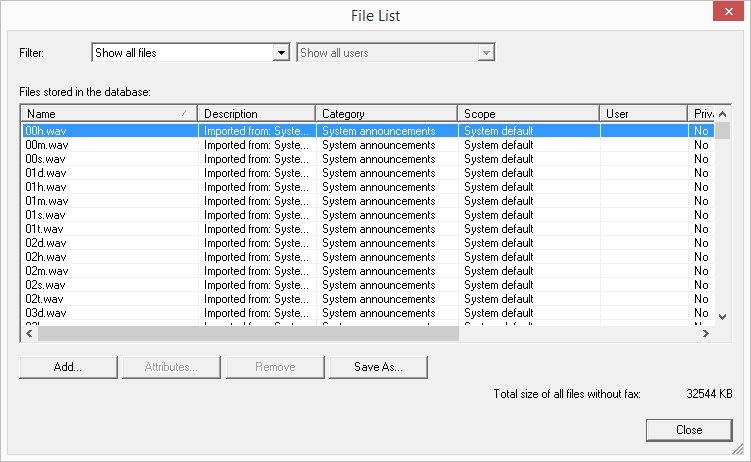Click the User column header
Screen dimensions: 751x462
(643, 114)
